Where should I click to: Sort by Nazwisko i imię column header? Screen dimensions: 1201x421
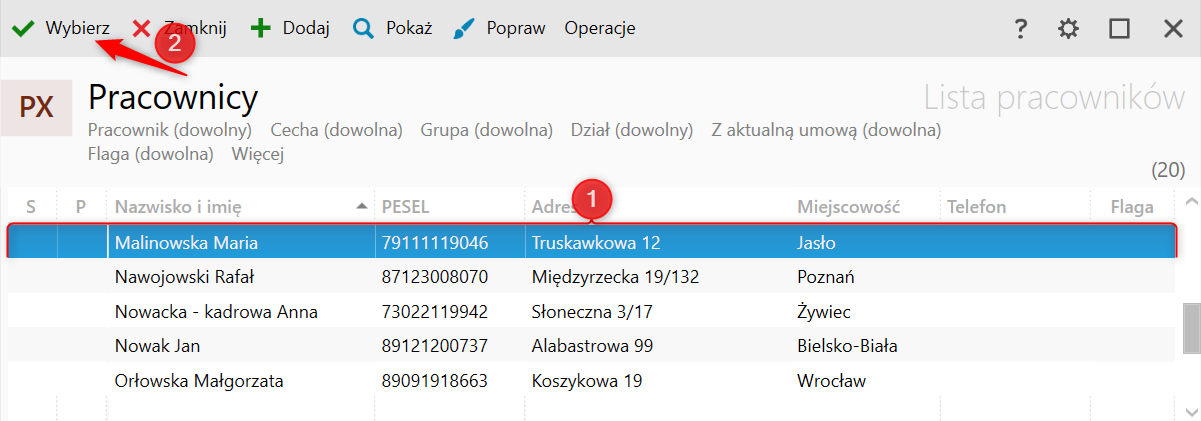coord(177,207)
